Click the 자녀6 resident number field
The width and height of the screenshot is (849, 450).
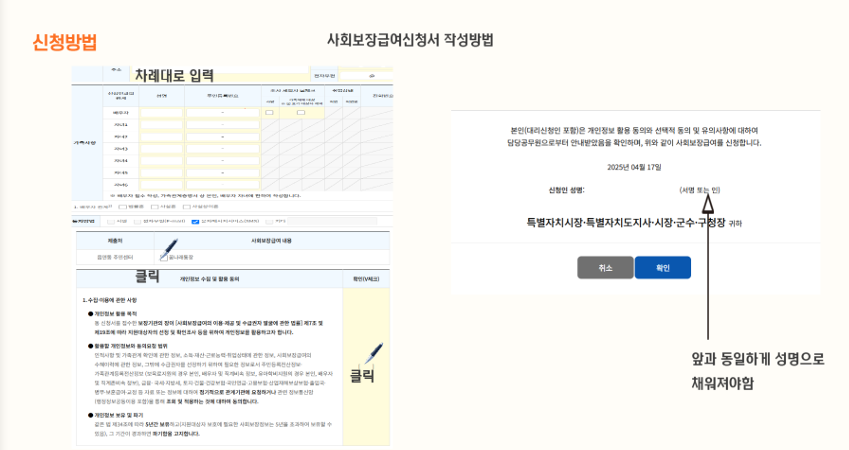(x=223, y=185)
